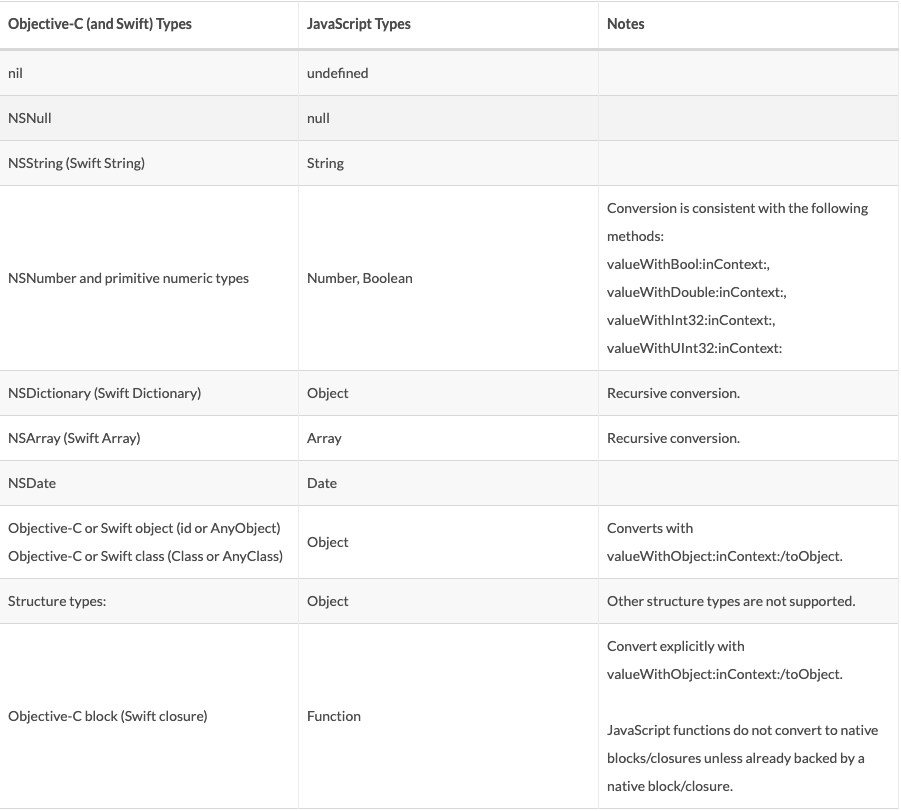Screen dimensions: 901x811
Task: Click 'NSDictionary (Swift Dictionary)' cell
Action: coord(104,393)
